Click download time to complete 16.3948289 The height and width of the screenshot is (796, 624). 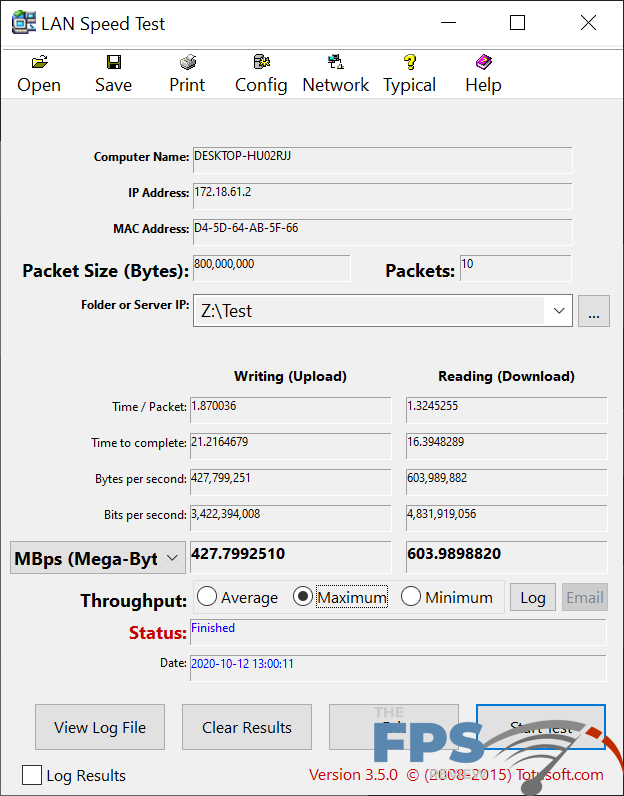coord(506,446)
